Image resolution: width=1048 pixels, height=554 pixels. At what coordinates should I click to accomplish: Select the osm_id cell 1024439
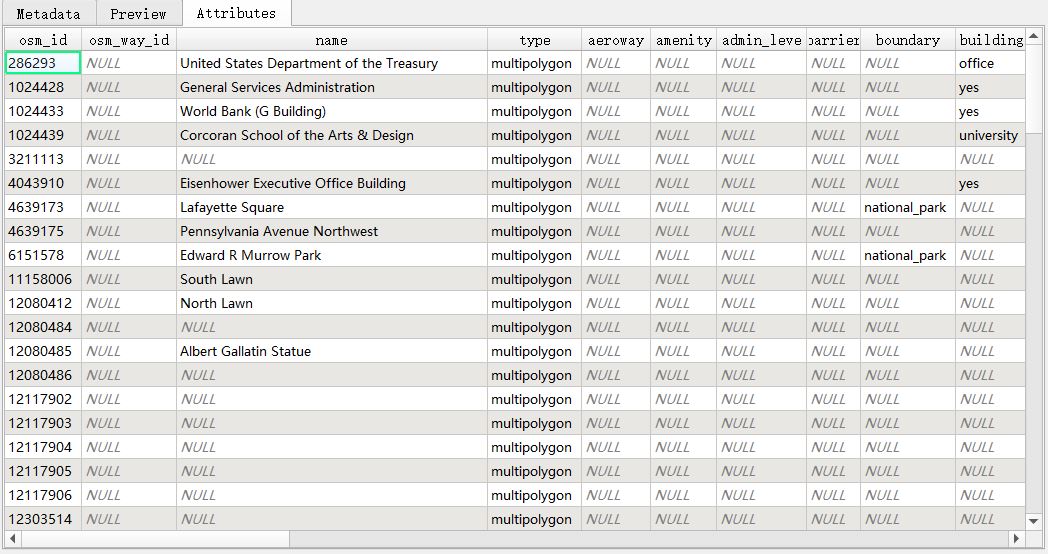43,136
